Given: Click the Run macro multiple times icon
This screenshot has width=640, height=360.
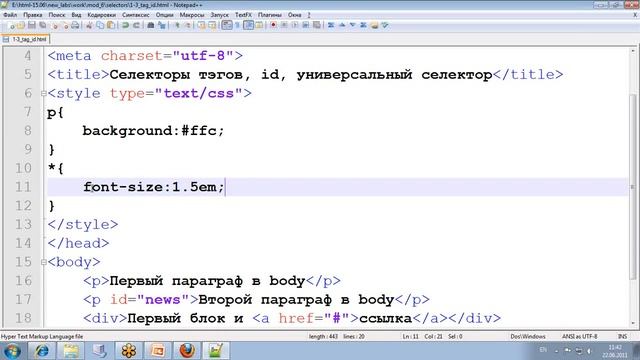Looking at the screenshot, I should (305, 25).
